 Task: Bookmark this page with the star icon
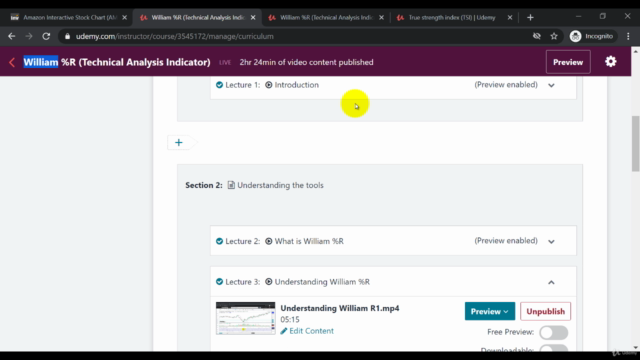554,36
